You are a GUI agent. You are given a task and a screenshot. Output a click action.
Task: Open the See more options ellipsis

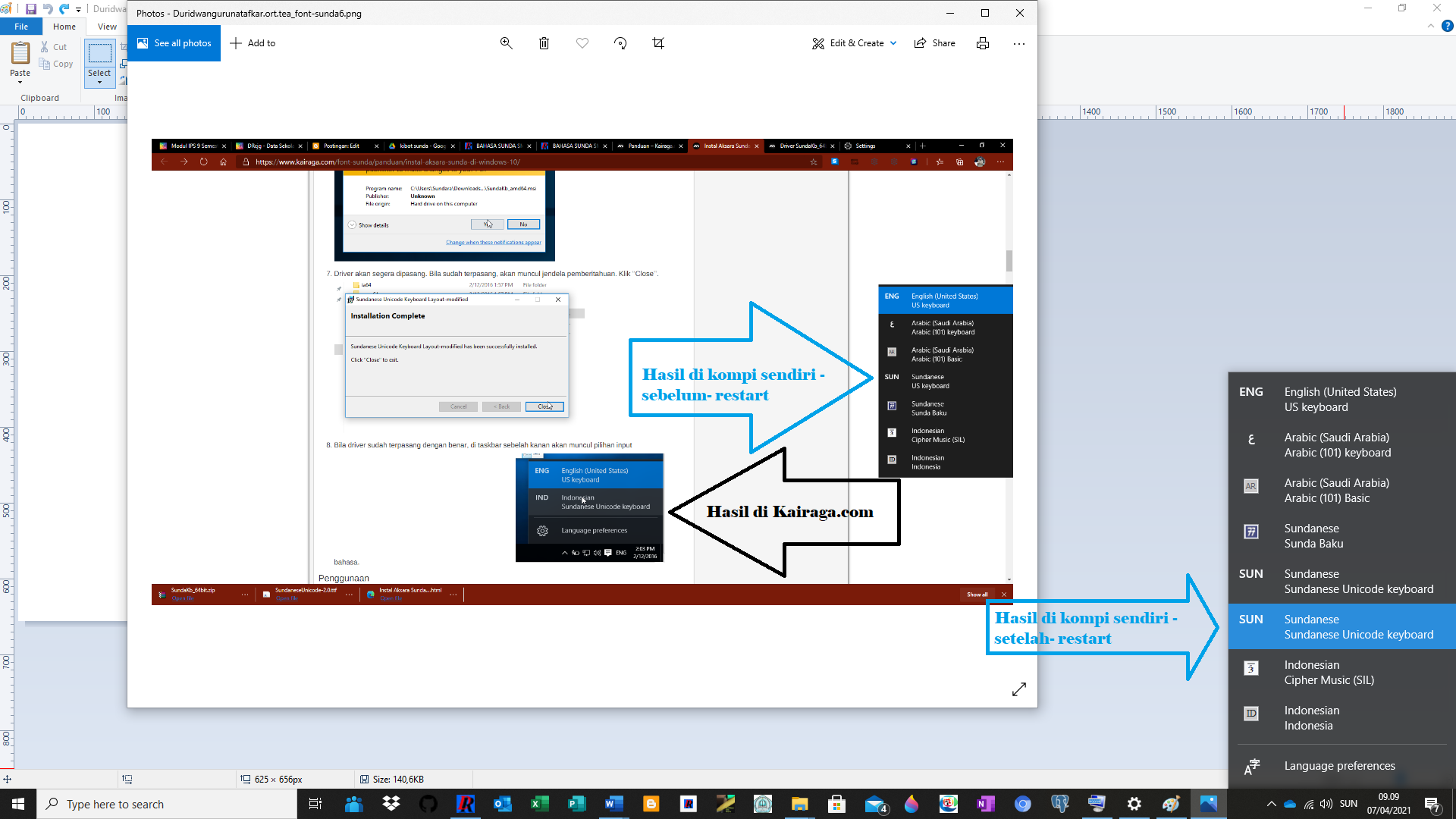[1019, 43]
